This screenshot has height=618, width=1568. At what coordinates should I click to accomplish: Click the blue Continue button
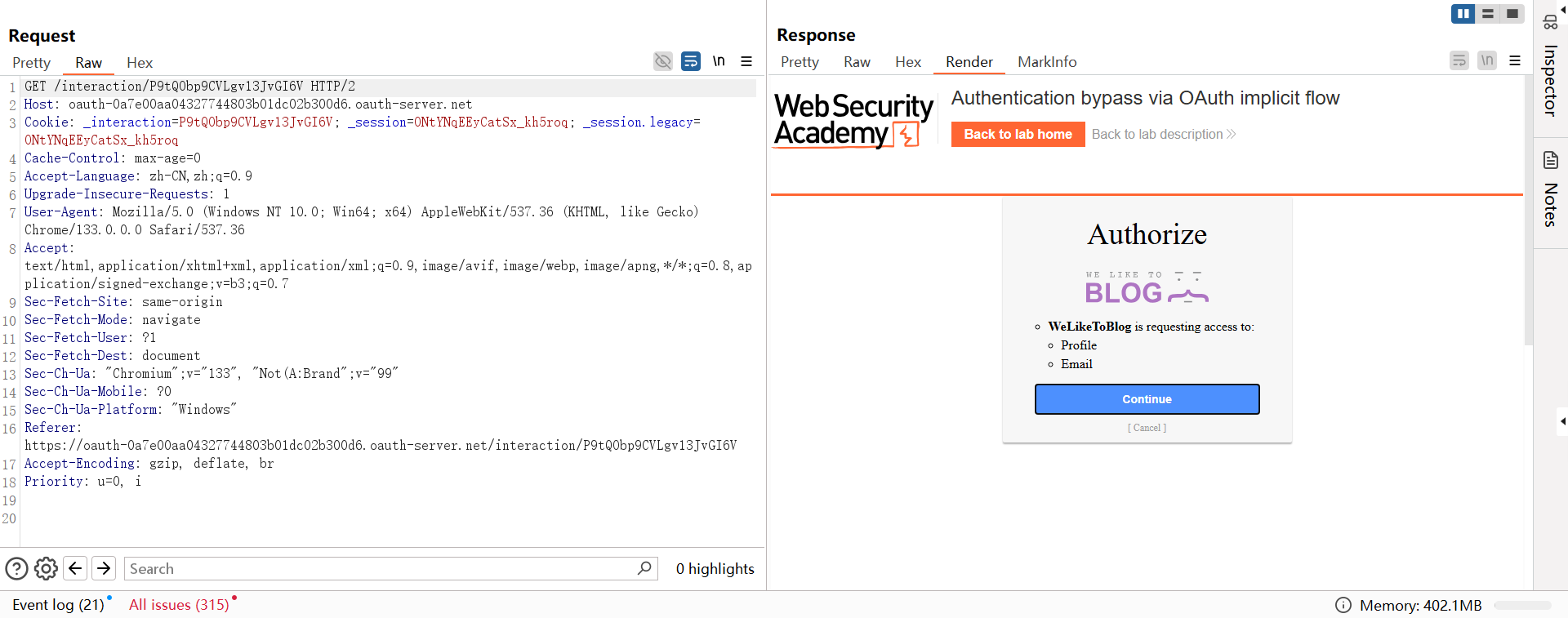[x=1147, y=399]
